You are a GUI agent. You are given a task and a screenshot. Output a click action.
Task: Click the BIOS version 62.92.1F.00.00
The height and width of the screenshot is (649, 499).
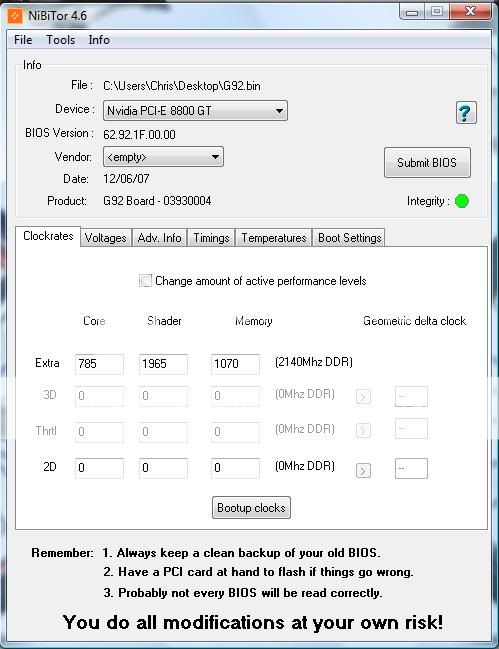[x=139, y=135]
